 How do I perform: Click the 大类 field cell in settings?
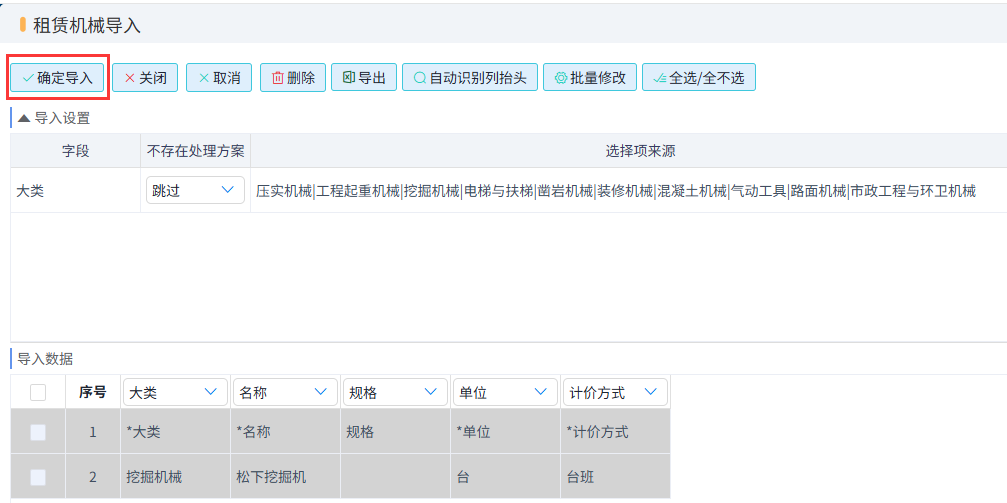point(75,190)
